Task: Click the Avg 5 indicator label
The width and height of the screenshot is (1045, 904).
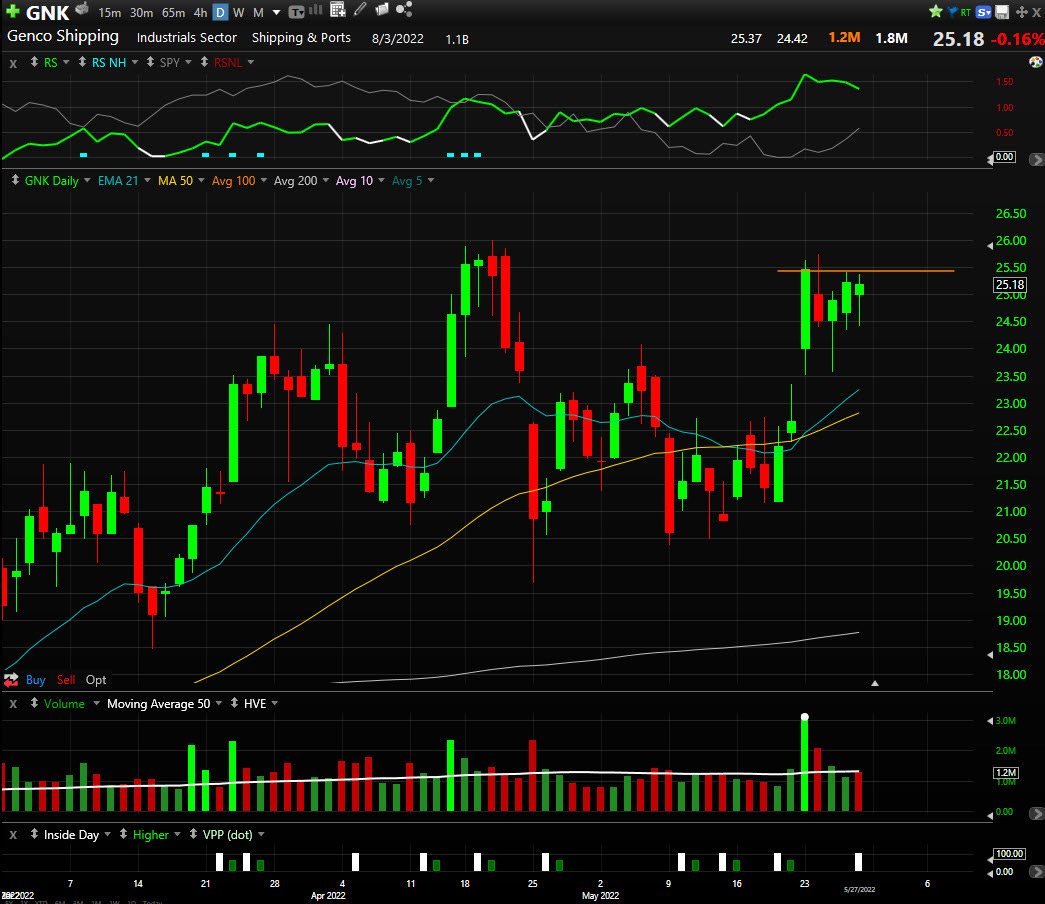Action: pos(407,181)
